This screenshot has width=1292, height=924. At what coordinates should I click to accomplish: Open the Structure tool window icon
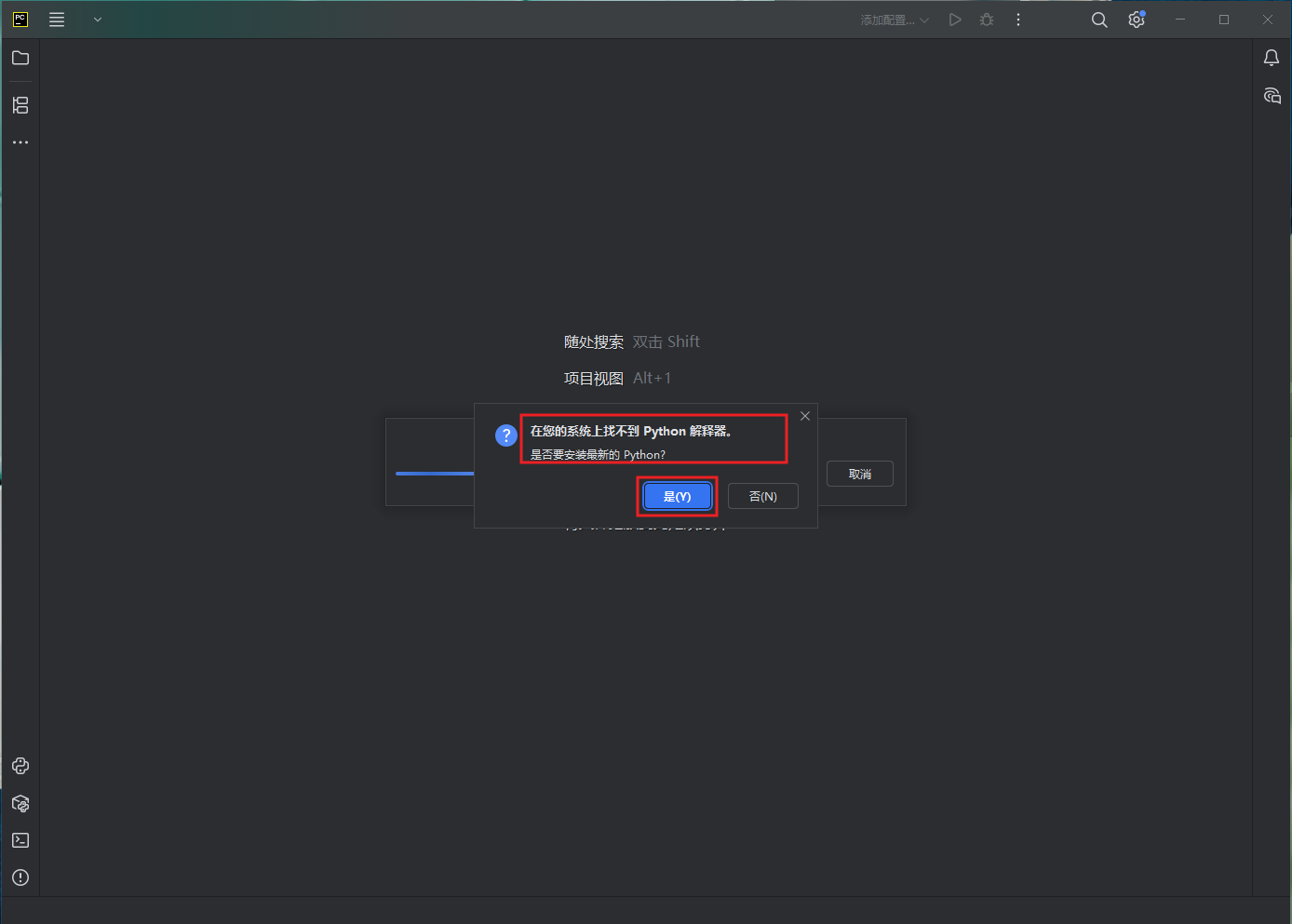point(20,105)
